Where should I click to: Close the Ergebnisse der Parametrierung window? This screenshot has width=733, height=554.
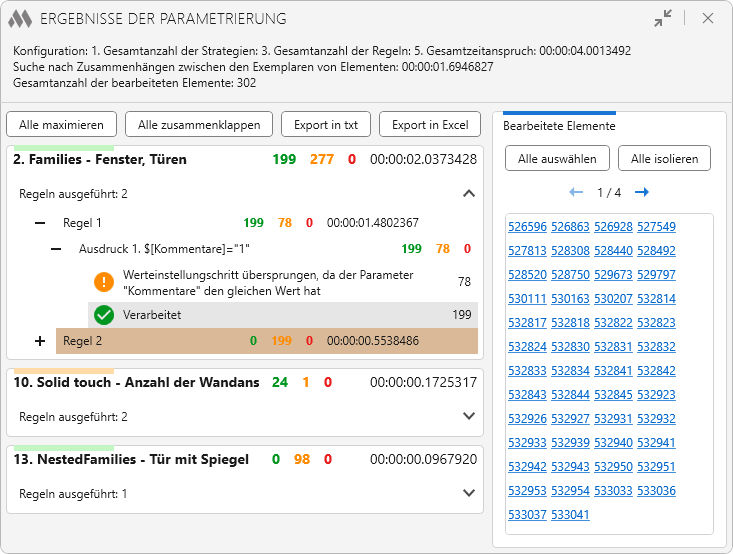tap(708, 18)
